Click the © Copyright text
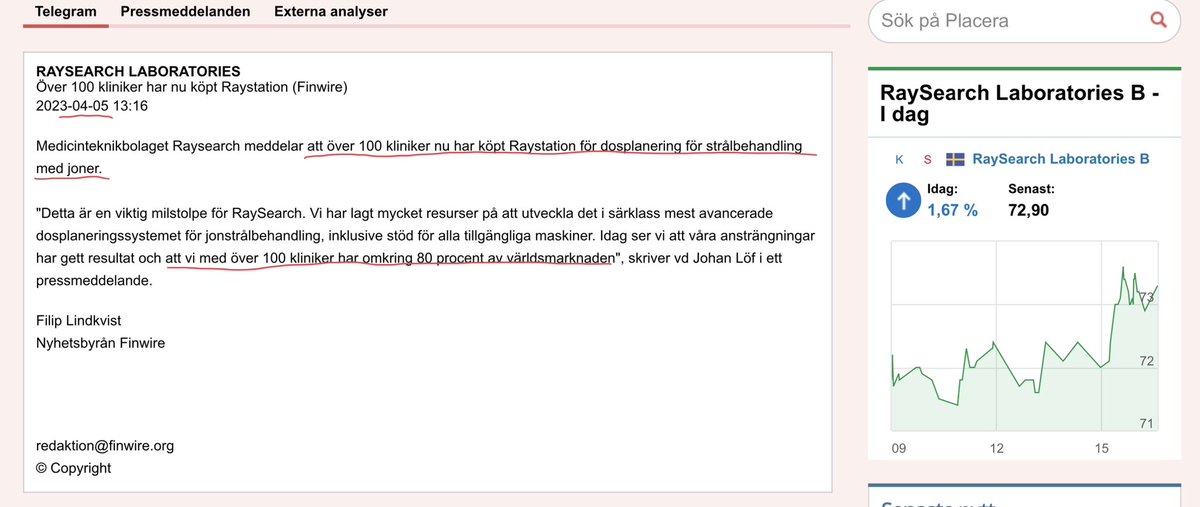This screenshot has width=1200, height=507. coord(74,468)
